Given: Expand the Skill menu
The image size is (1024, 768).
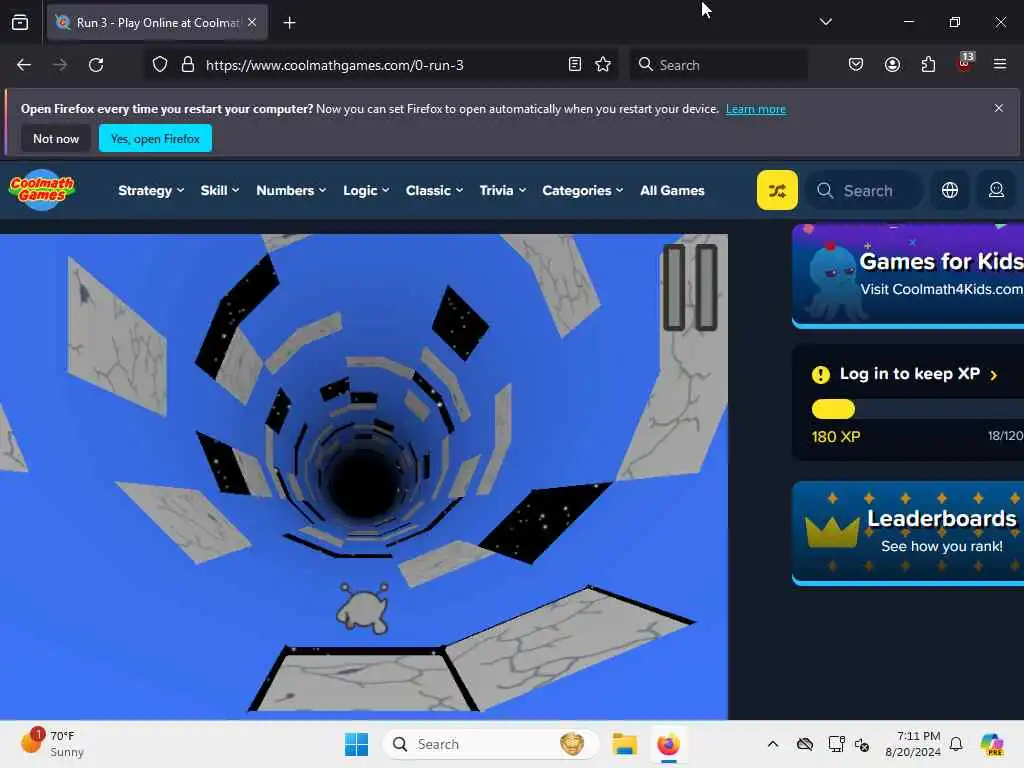Looking at the screenshot, I should 219,190.
